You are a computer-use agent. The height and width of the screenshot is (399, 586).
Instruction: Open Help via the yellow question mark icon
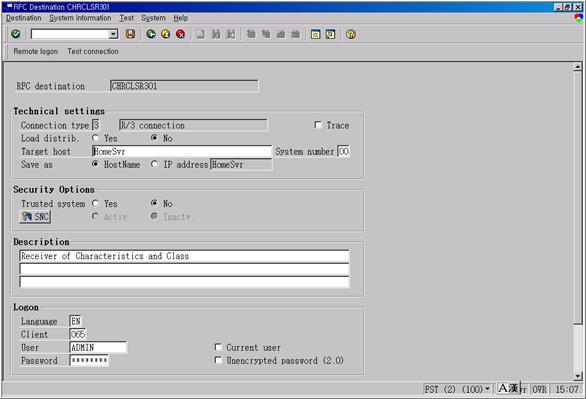click(x=351, y=34)
